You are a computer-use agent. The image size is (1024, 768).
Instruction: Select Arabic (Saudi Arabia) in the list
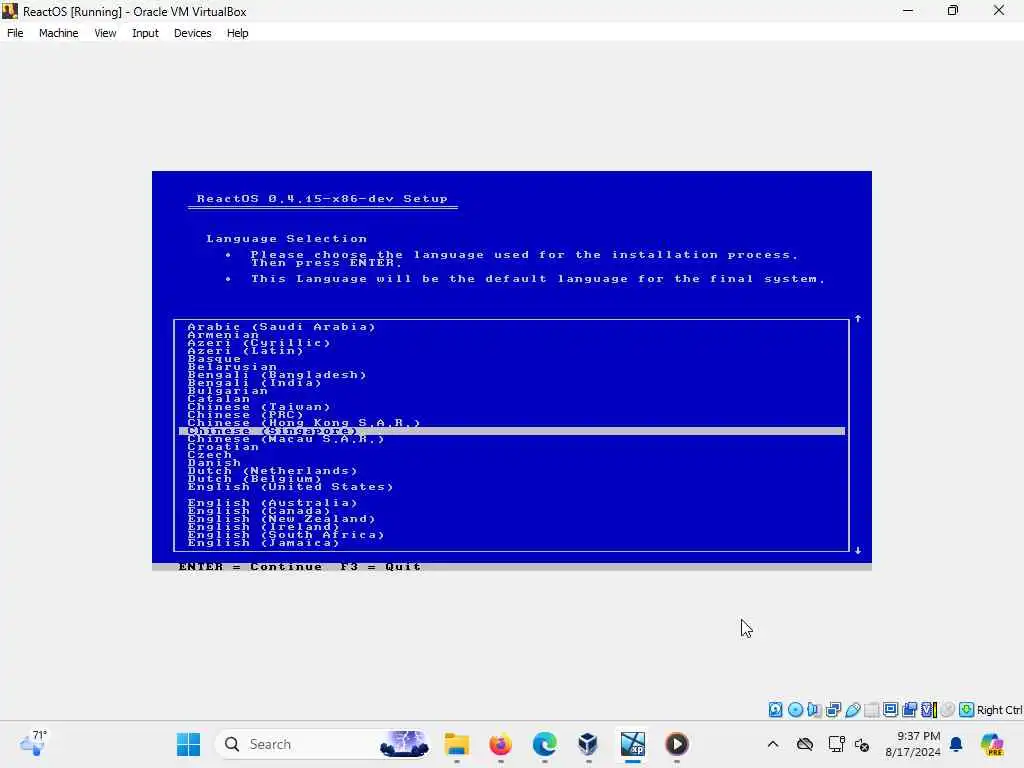coord(281,327)
